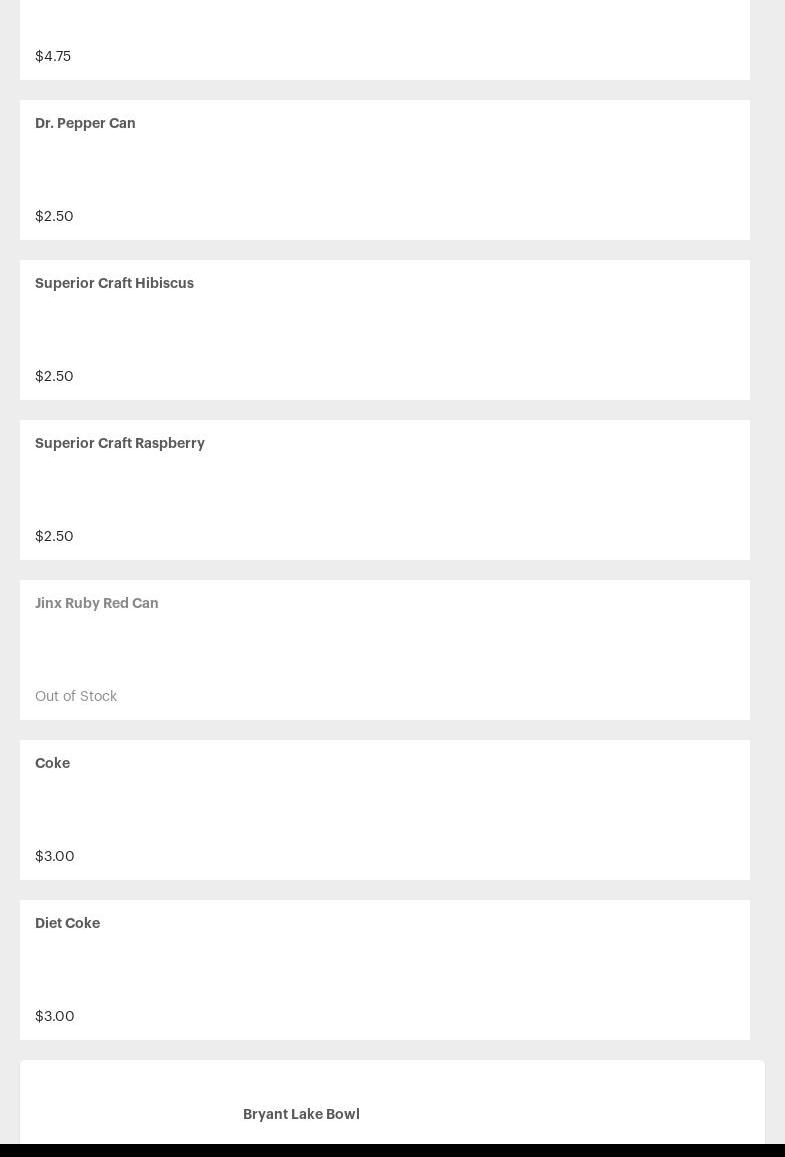Choose the Superior Craft Raspberry item title
This screenshot has width=785, height=1157.
click(x=120, y=443)
